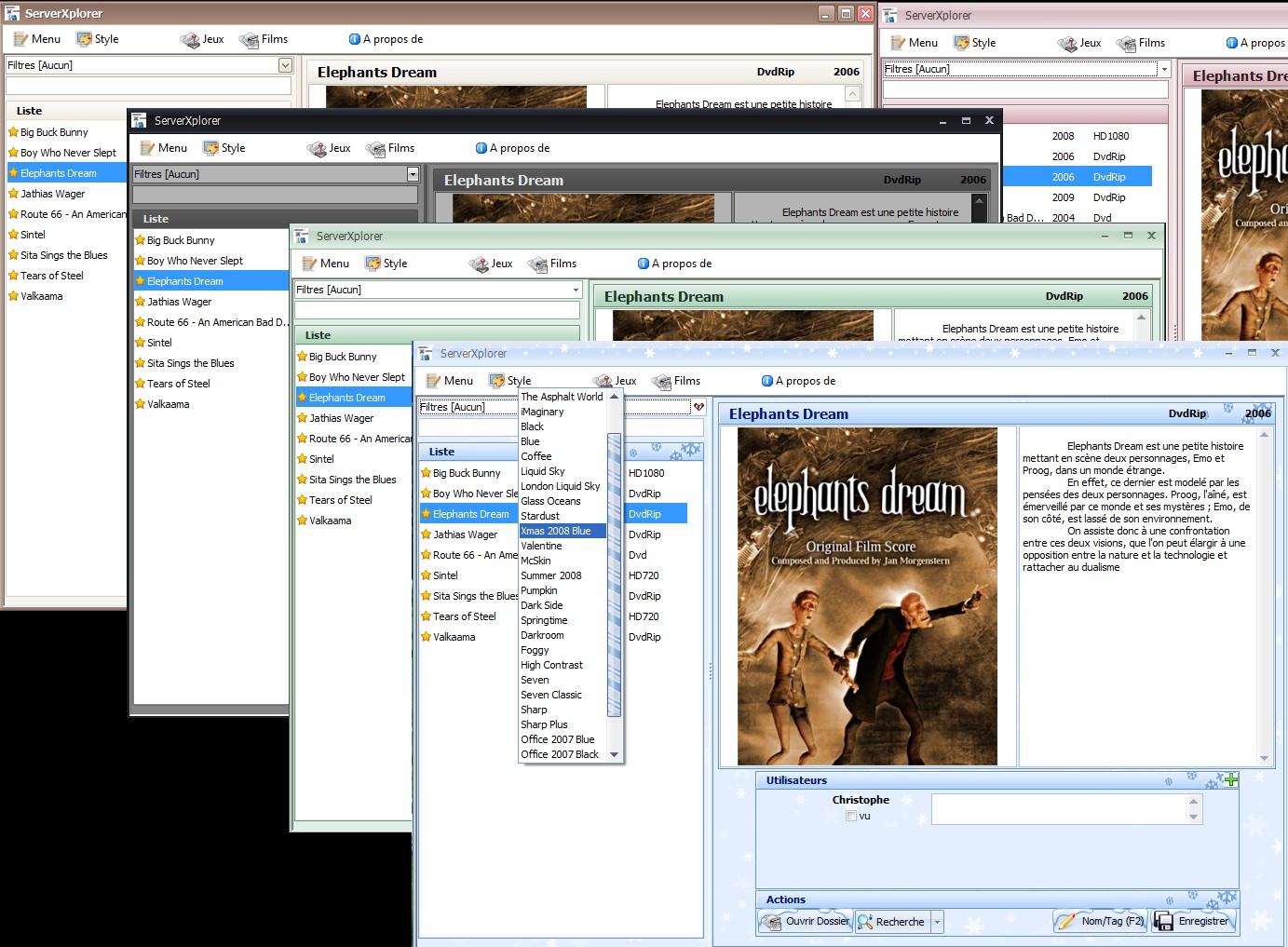Screen dimensions: 1288x947
Task: Click the Enregistrer floppy disk button
Action: [x=1193, y=921]
